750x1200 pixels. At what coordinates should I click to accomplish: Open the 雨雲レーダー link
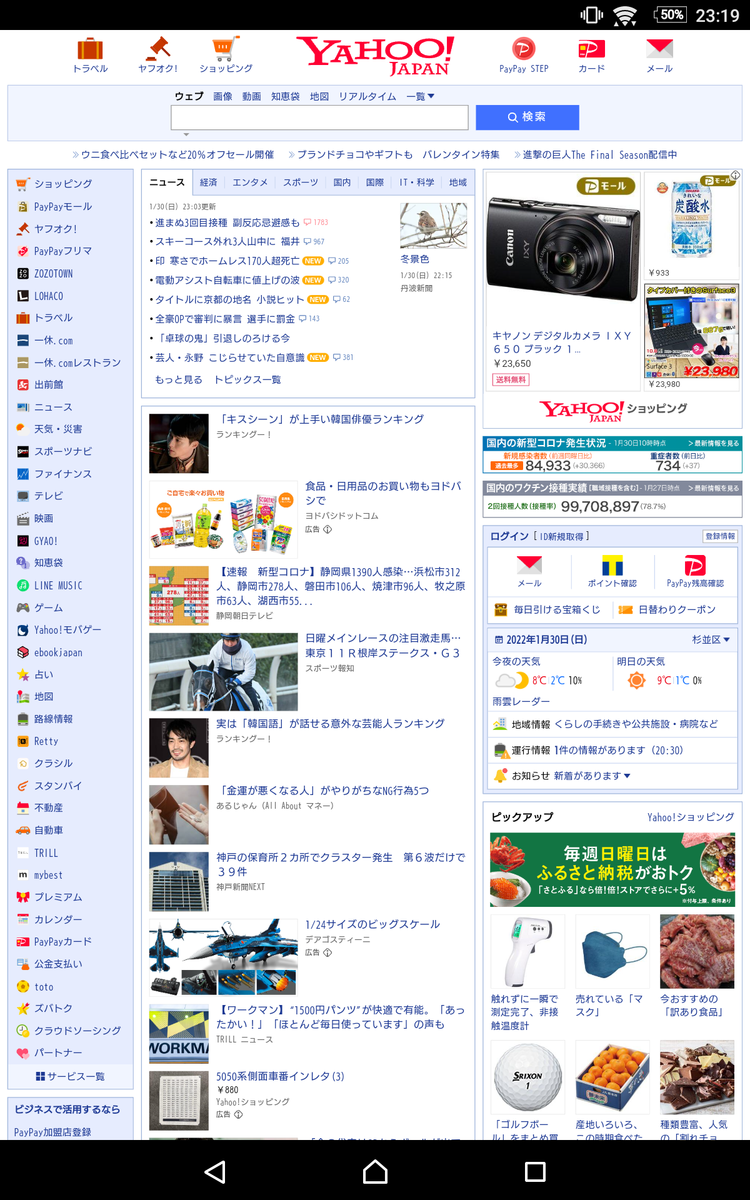coord(520,702)
